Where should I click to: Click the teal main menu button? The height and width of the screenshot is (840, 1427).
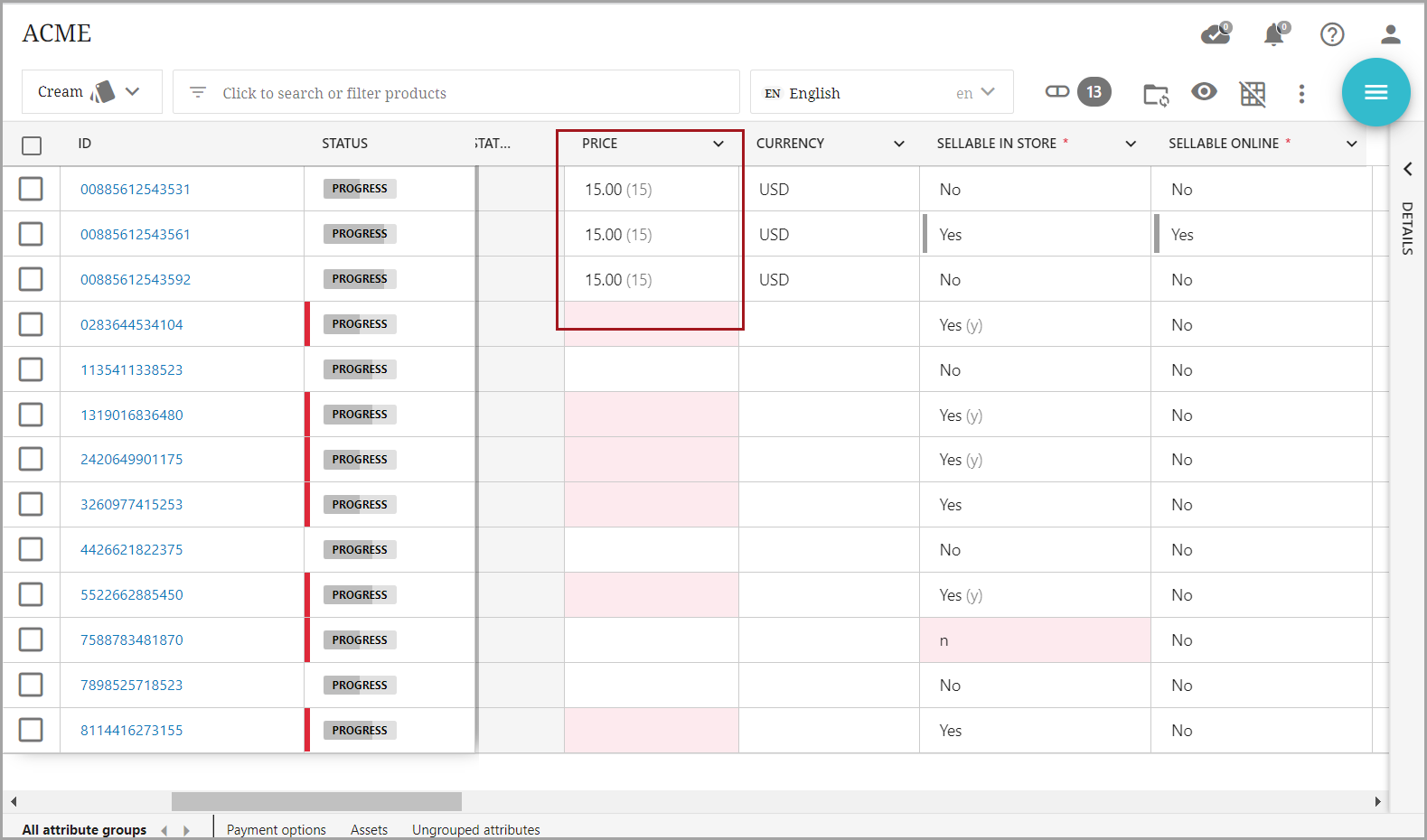click(x=1375, y=92)
